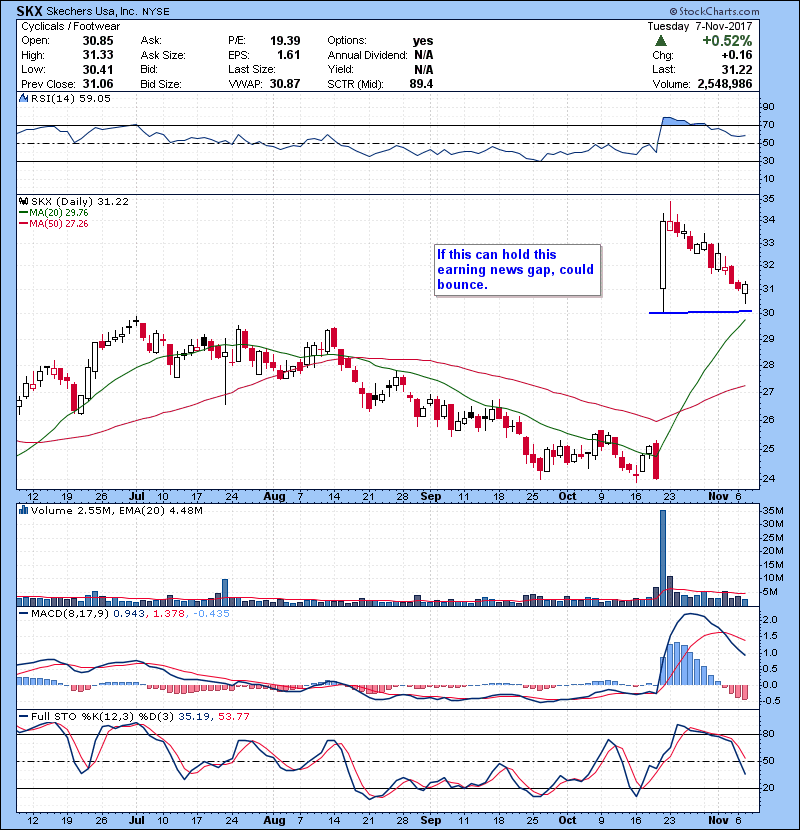
Task: Click the High value 31.33
Action: coord(98,55)
